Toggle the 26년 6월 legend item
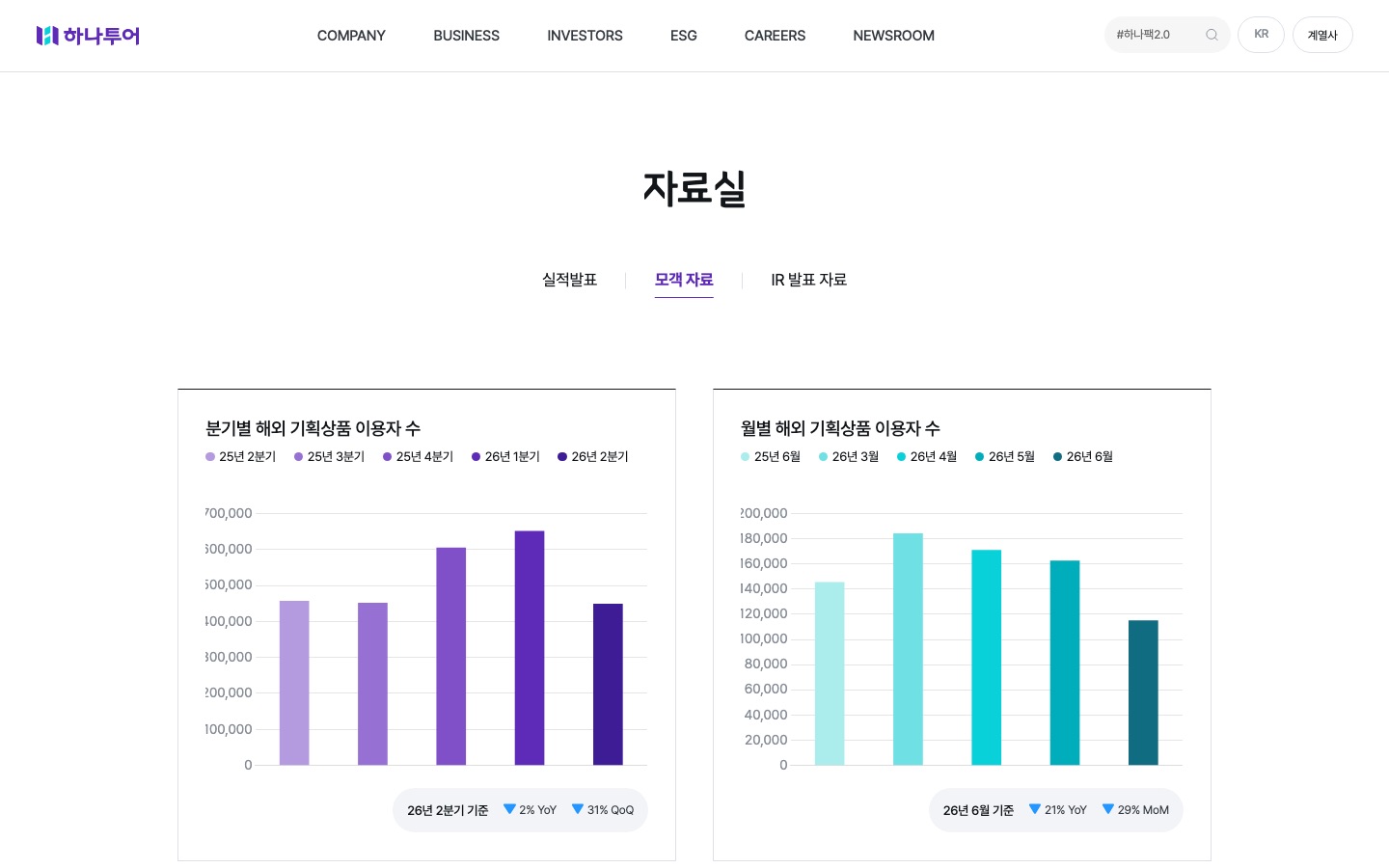Image resolution: width=1389 pixels, height=868 pixels. pyautogui.click(x=1083, y=457)
